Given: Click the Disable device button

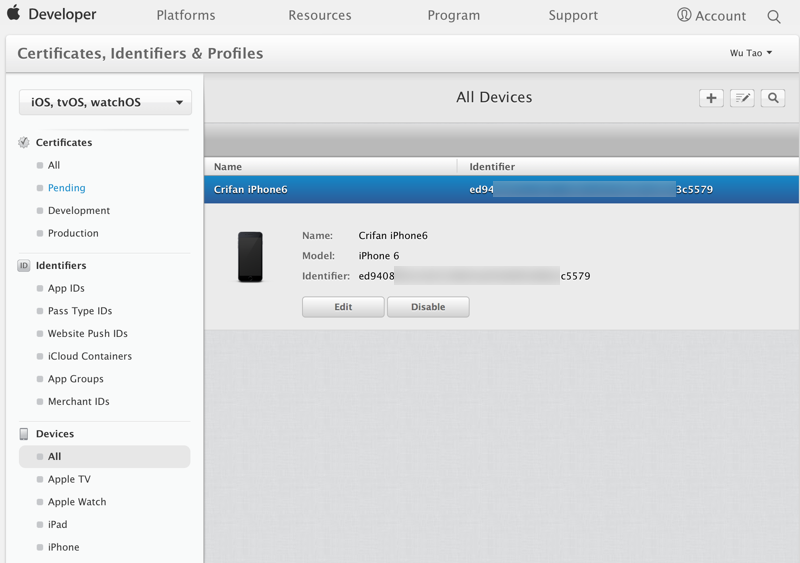Looking at the screenshot, I should coord(428,307).
